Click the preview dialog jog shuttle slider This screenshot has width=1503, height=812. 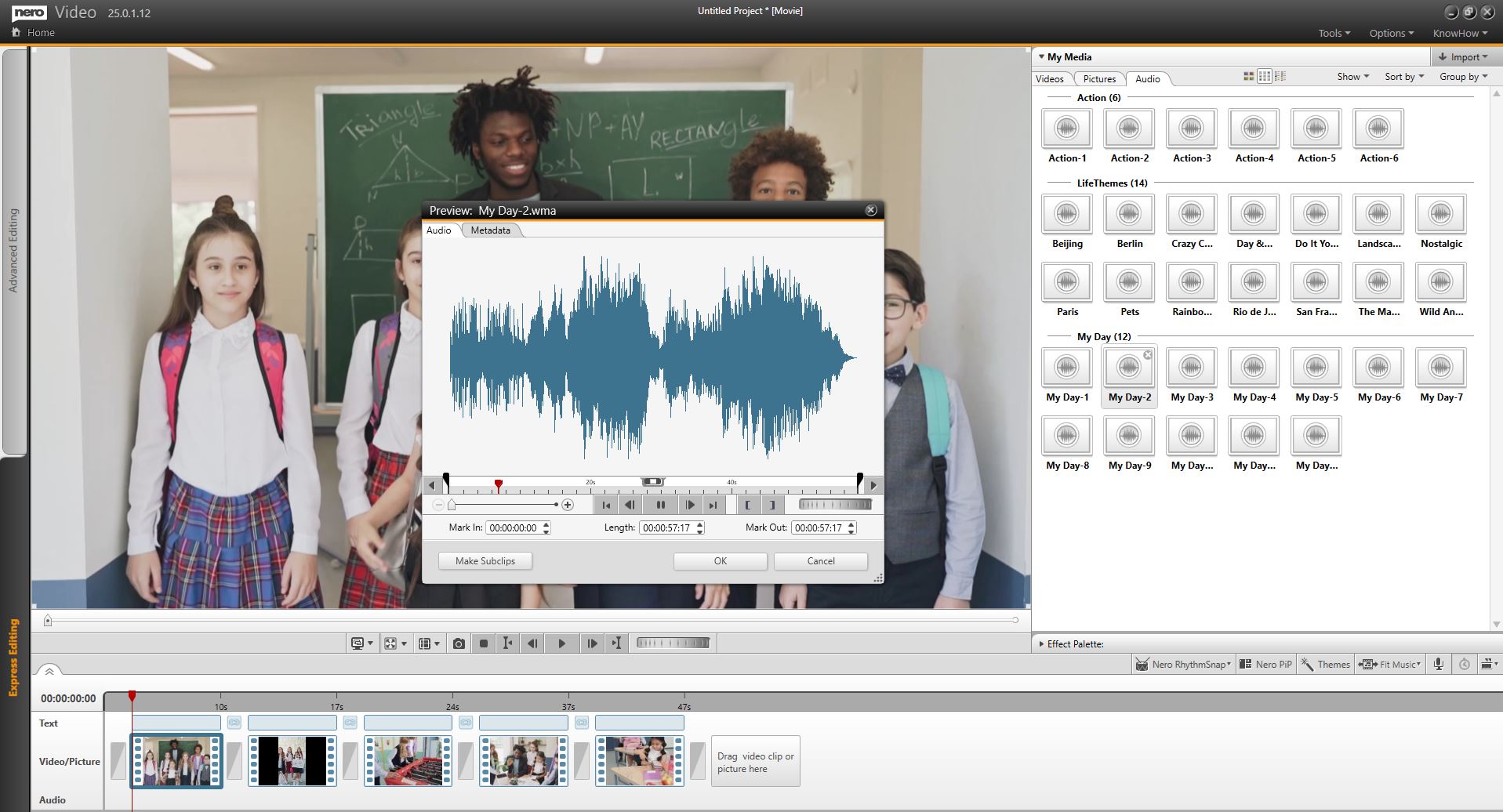pos(835,505)
